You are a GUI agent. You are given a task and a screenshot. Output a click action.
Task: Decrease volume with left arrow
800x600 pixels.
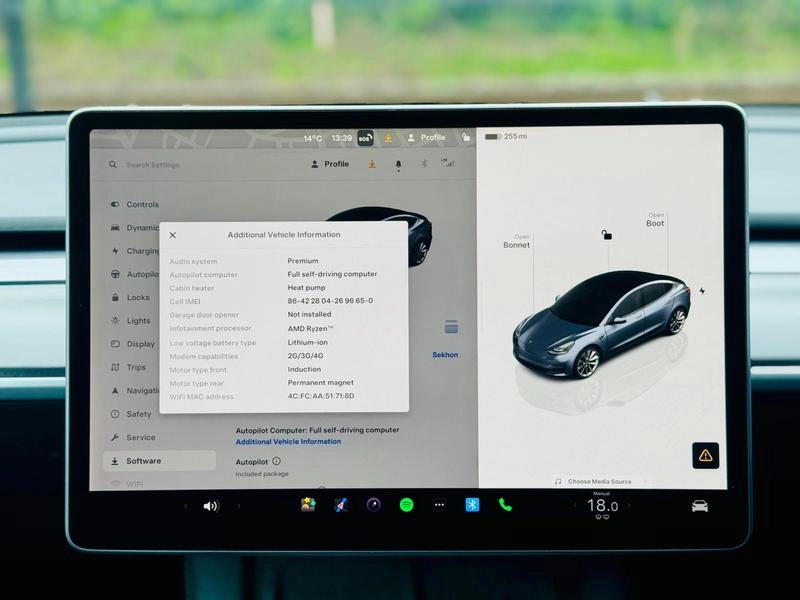click(x=185, y=506)
